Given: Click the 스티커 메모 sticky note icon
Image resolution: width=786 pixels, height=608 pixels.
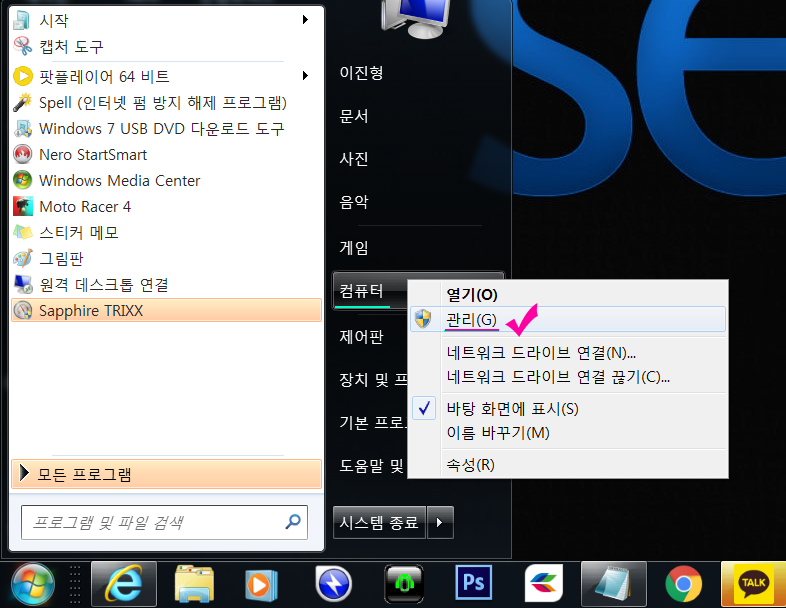Looking at the screenshot, I should coord(23,233).
